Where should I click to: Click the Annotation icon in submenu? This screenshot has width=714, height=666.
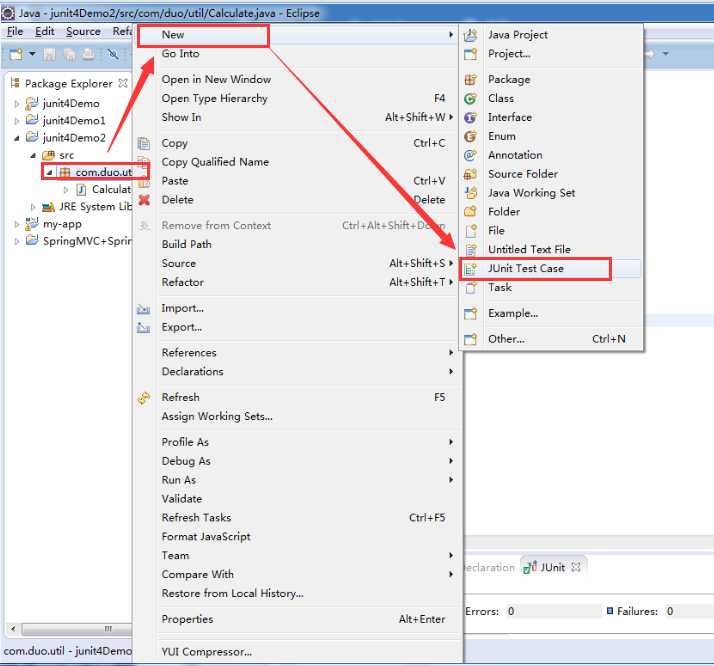tap(470, 155)
